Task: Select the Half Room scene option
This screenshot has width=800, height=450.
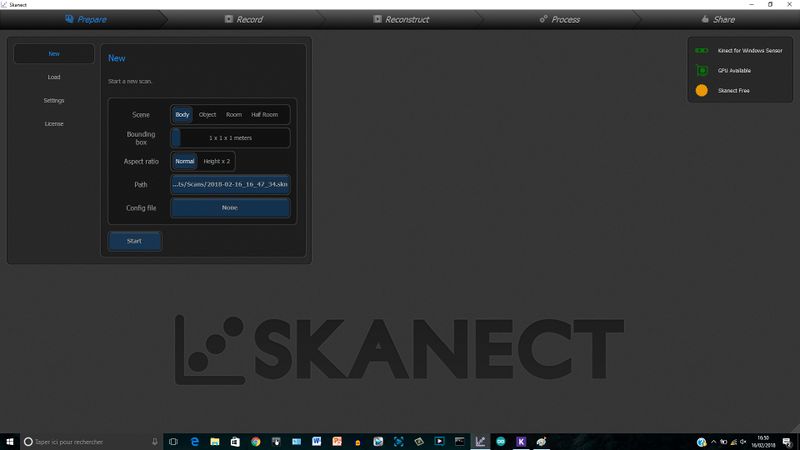Action: (x=264, y=115)
